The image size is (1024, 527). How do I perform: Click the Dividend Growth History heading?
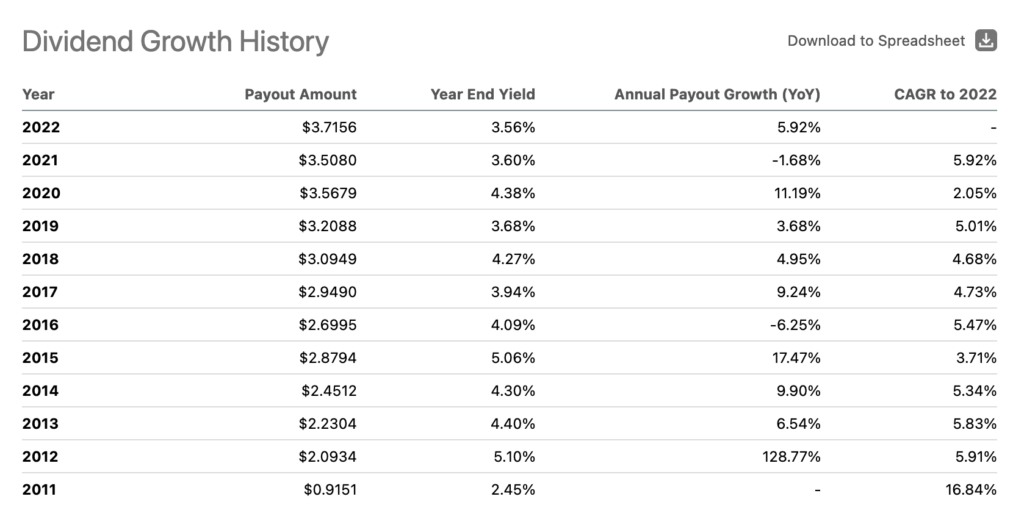(x=175, y=42)
